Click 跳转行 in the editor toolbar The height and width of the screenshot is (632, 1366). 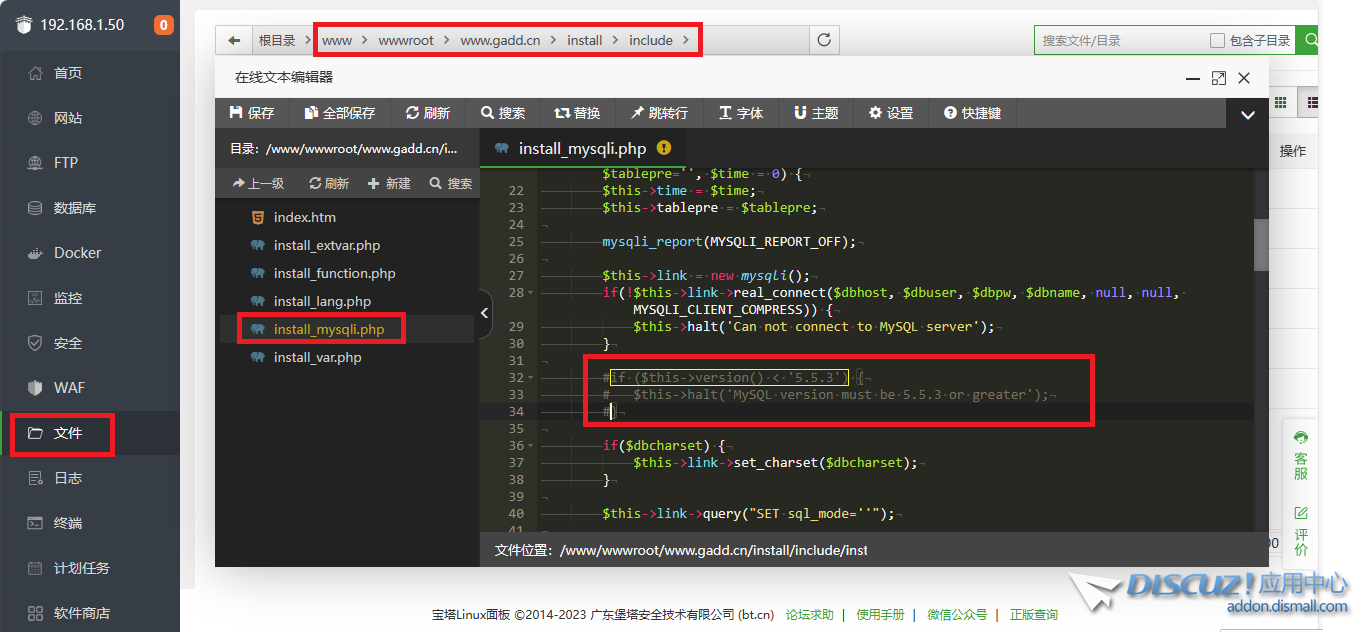pos(659,113)
